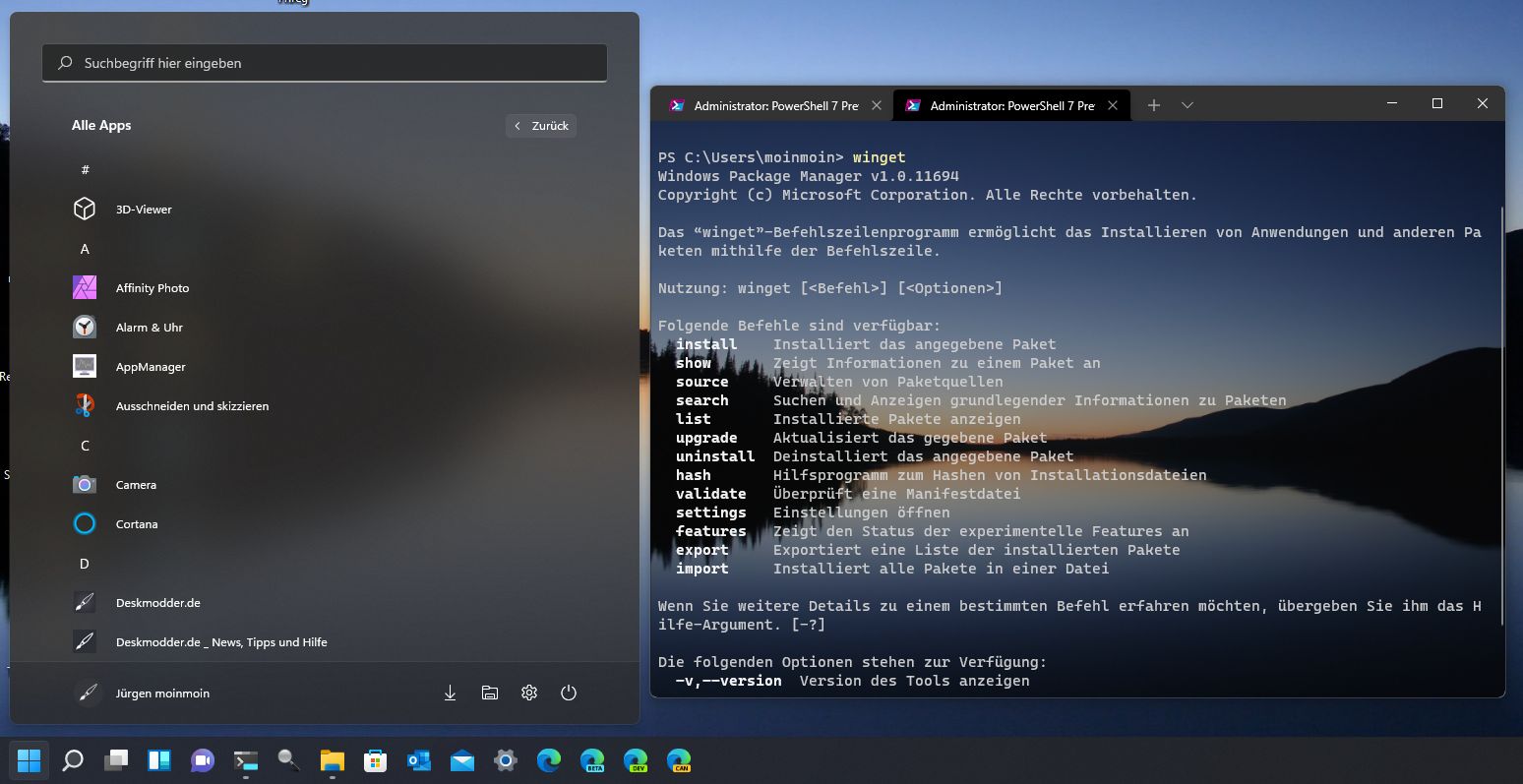This screenshot has width=1523, height=784.
Task: Open 3D-Viewer from the app list
Action: 324,209
